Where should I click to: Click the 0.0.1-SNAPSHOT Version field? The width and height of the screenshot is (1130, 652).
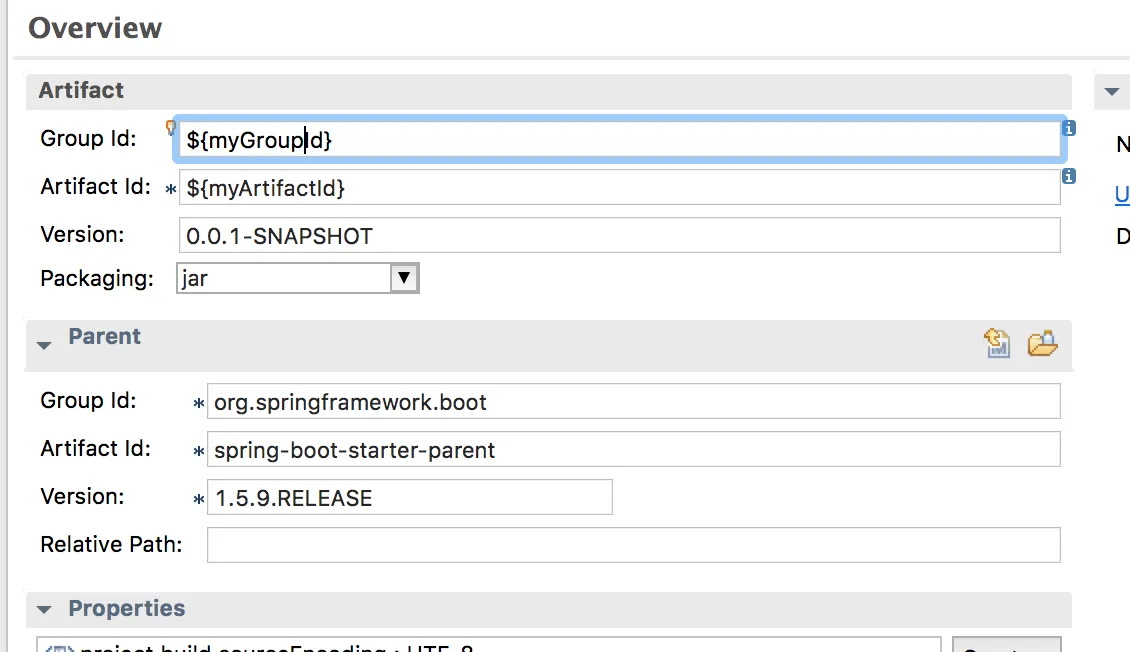click(x=618, y=236)
